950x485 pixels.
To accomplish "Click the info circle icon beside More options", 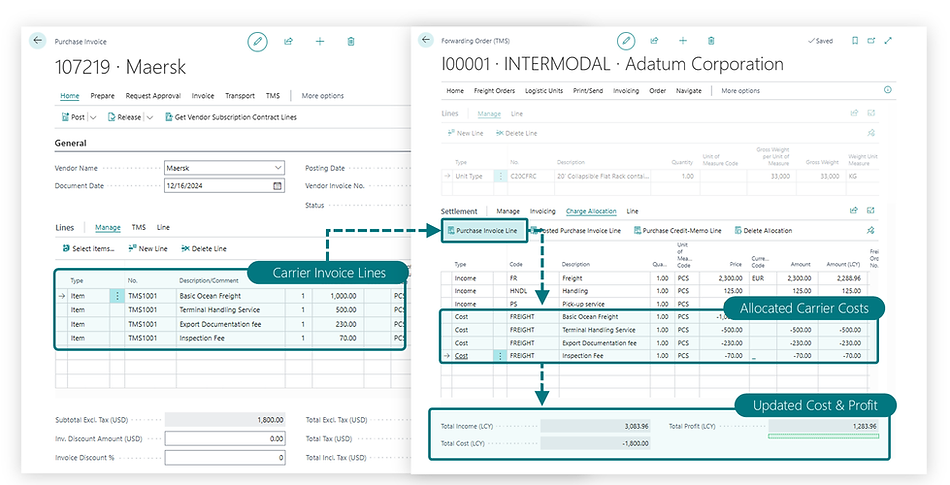I will (x=888, y=90).
